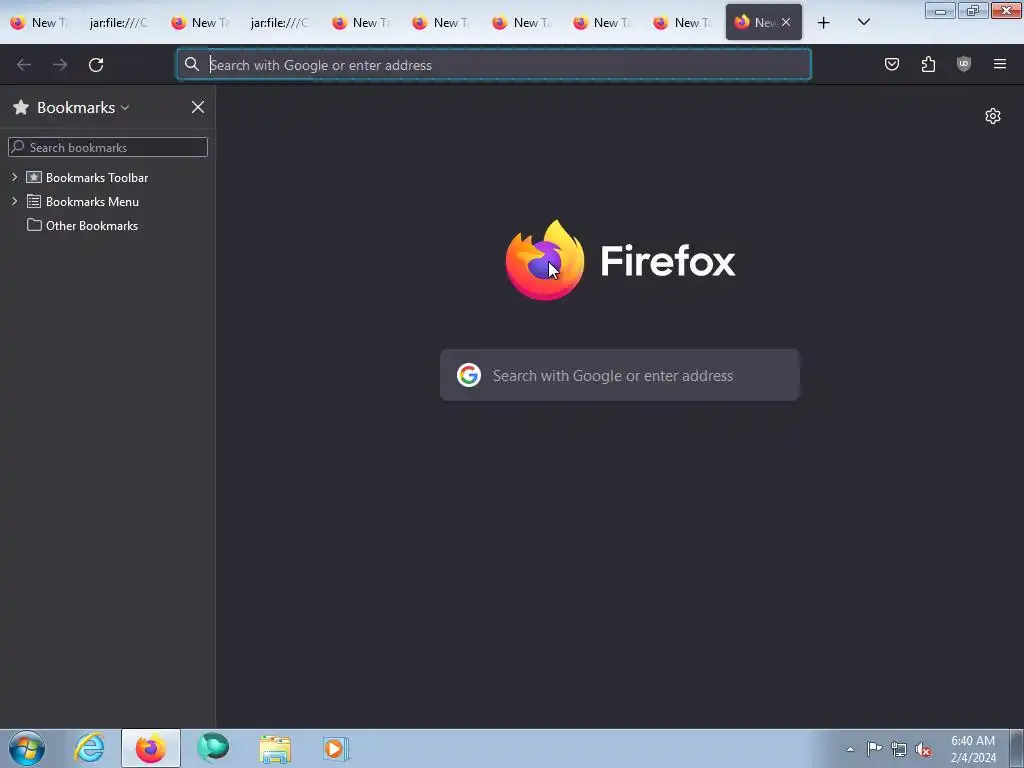Viewport: 1024px width, 768px height.
Task: Open the Windows Start orb
Action: [27, 748]
